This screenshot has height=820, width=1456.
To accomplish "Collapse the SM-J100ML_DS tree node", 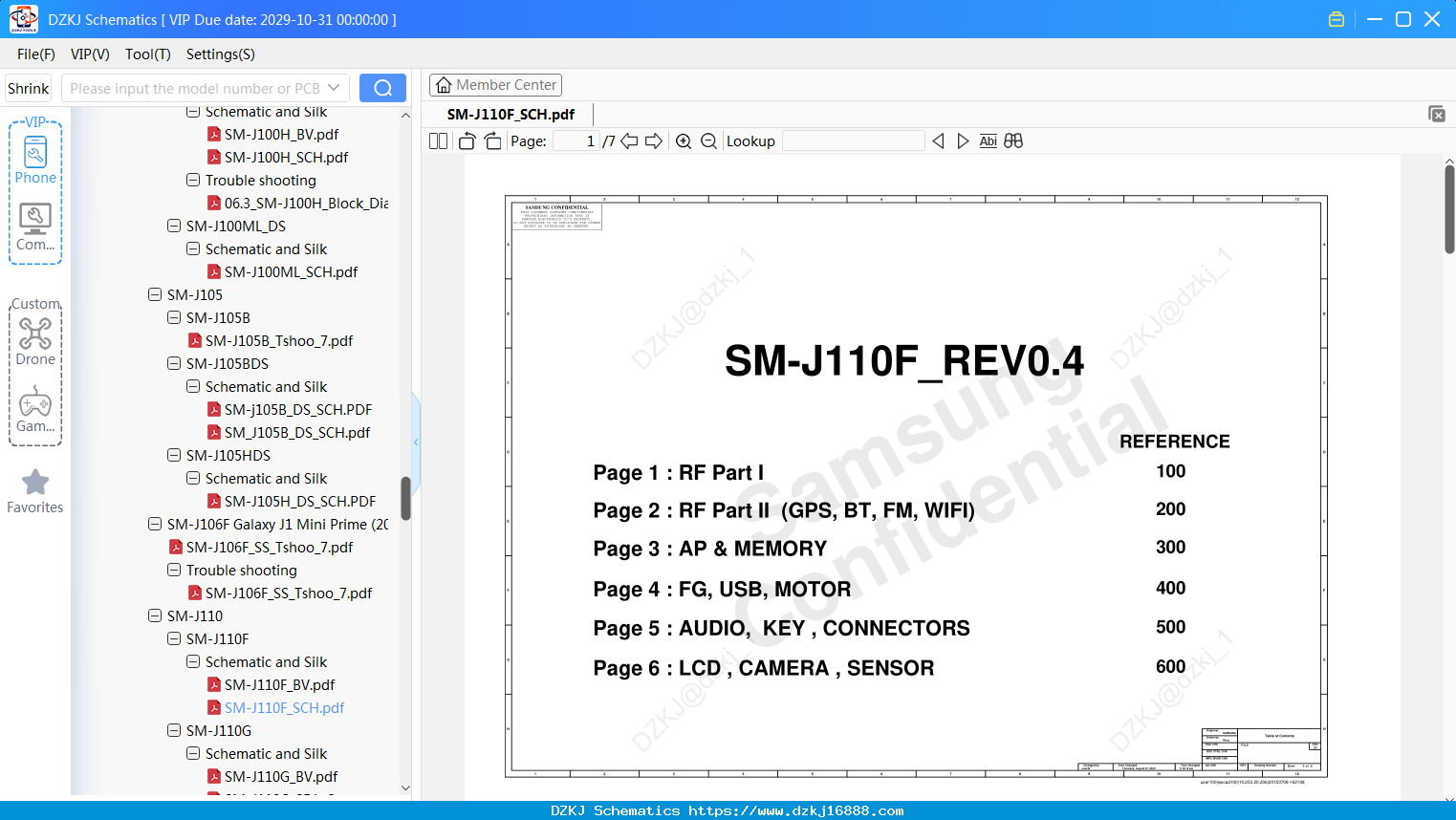I will 174,226.
